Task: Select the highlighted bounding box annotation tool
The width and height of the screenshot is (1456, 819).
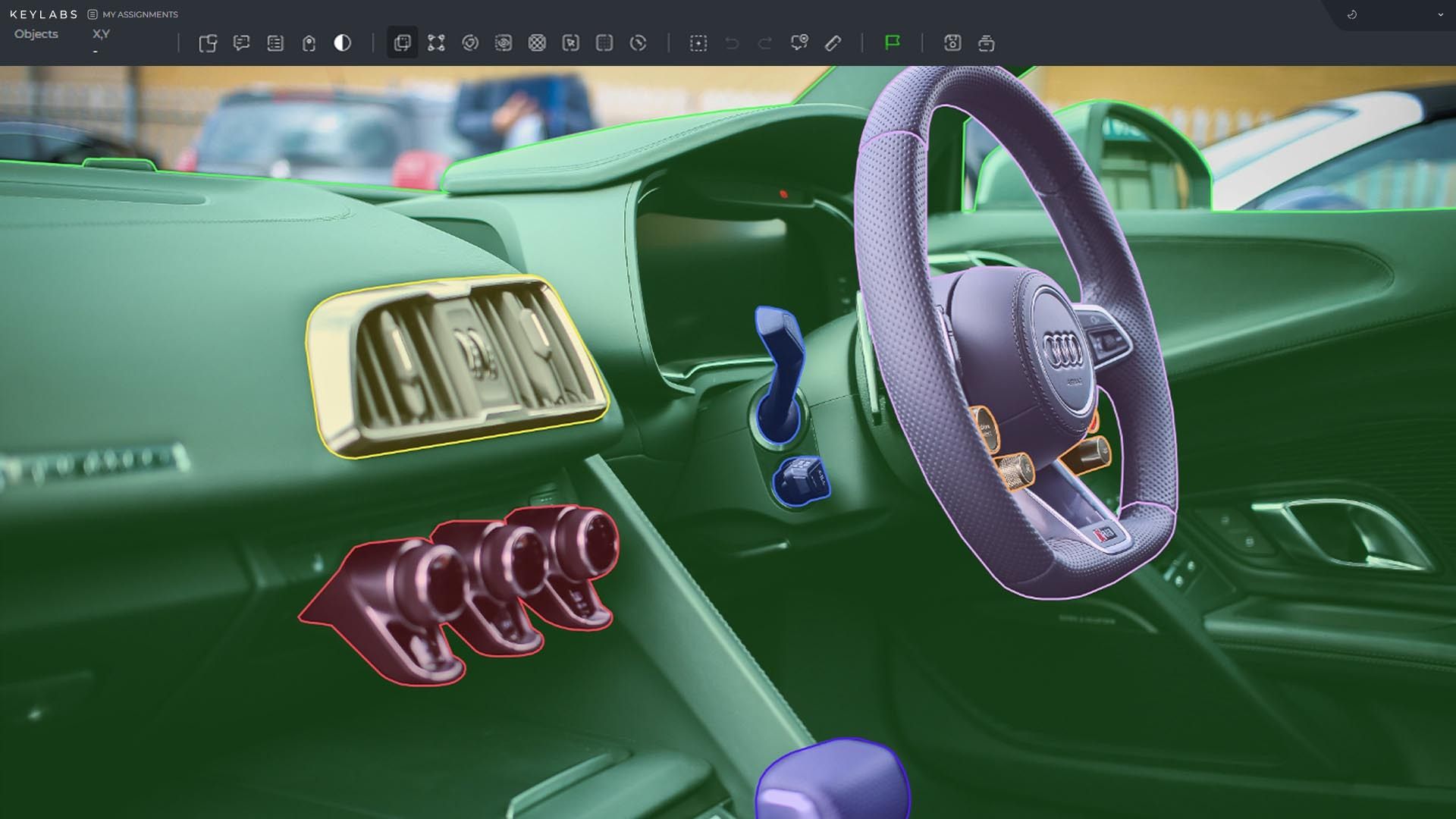Action: (x=402, y=43)
